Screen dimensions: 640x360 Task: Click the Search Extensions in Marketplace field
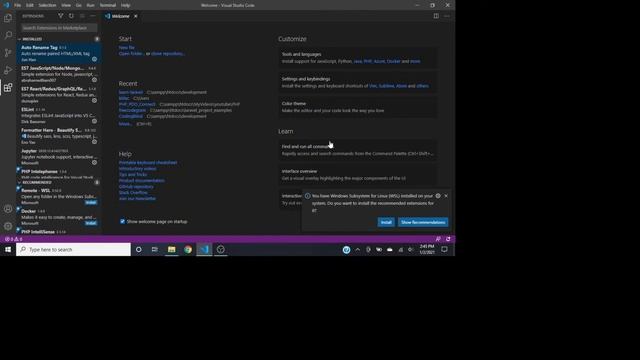click(x=59, y=28)
